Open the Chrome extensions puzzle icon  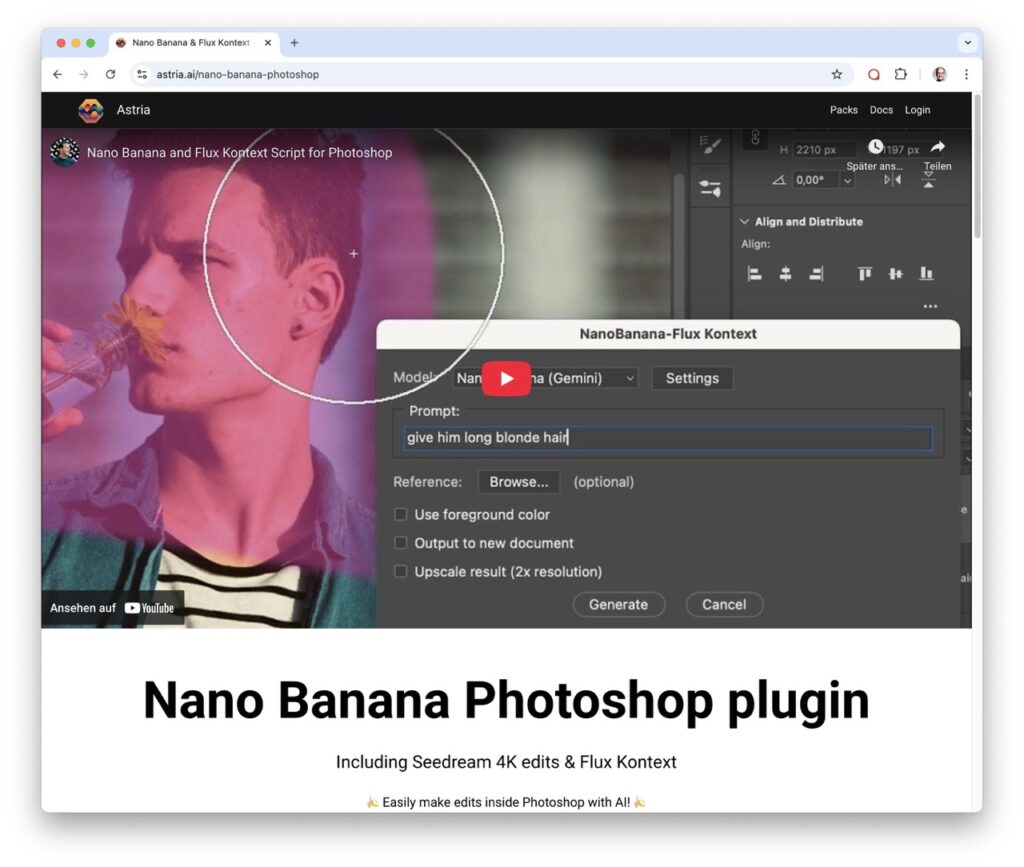pos(901,74)
